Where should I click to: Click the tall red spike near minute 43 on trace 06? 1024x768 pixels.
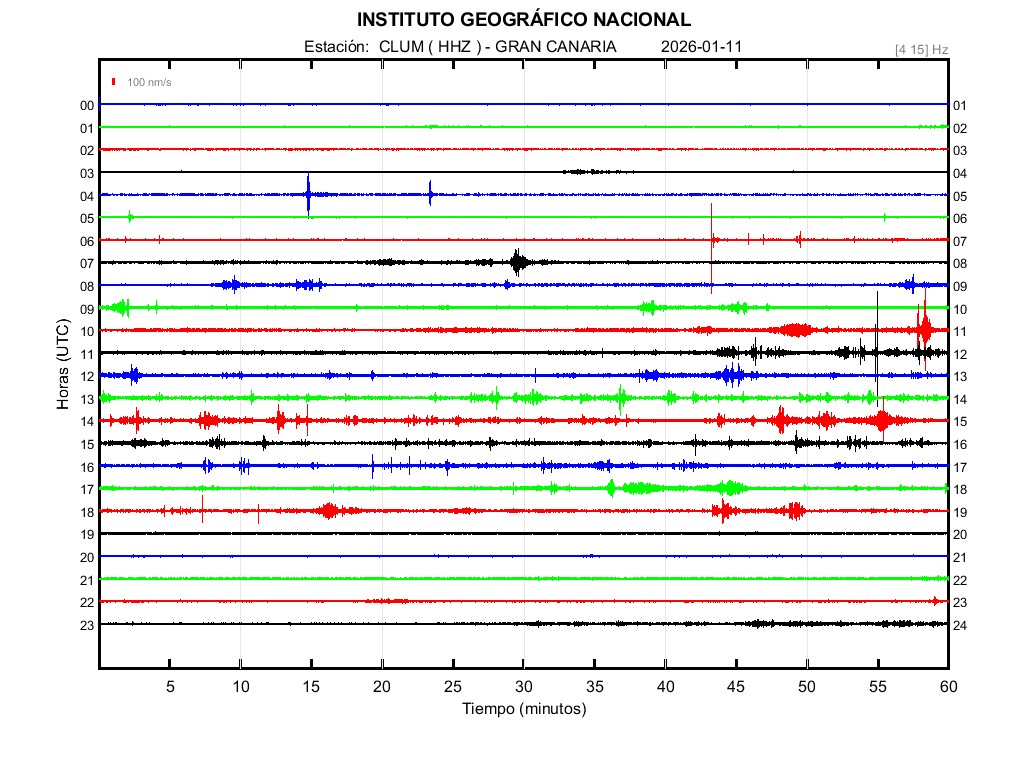[711, 238]
